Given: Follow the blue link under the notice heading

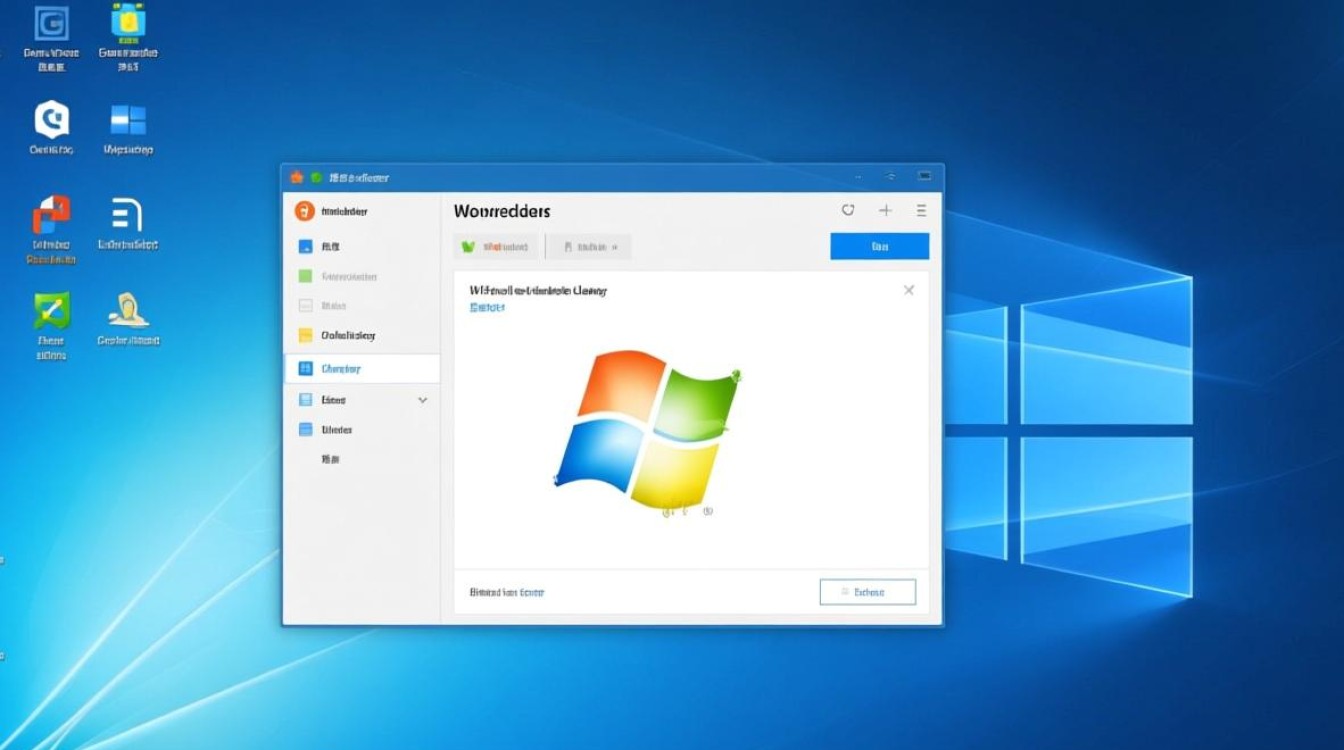Looking at the screenshot, I should click(x=488, y=307).
